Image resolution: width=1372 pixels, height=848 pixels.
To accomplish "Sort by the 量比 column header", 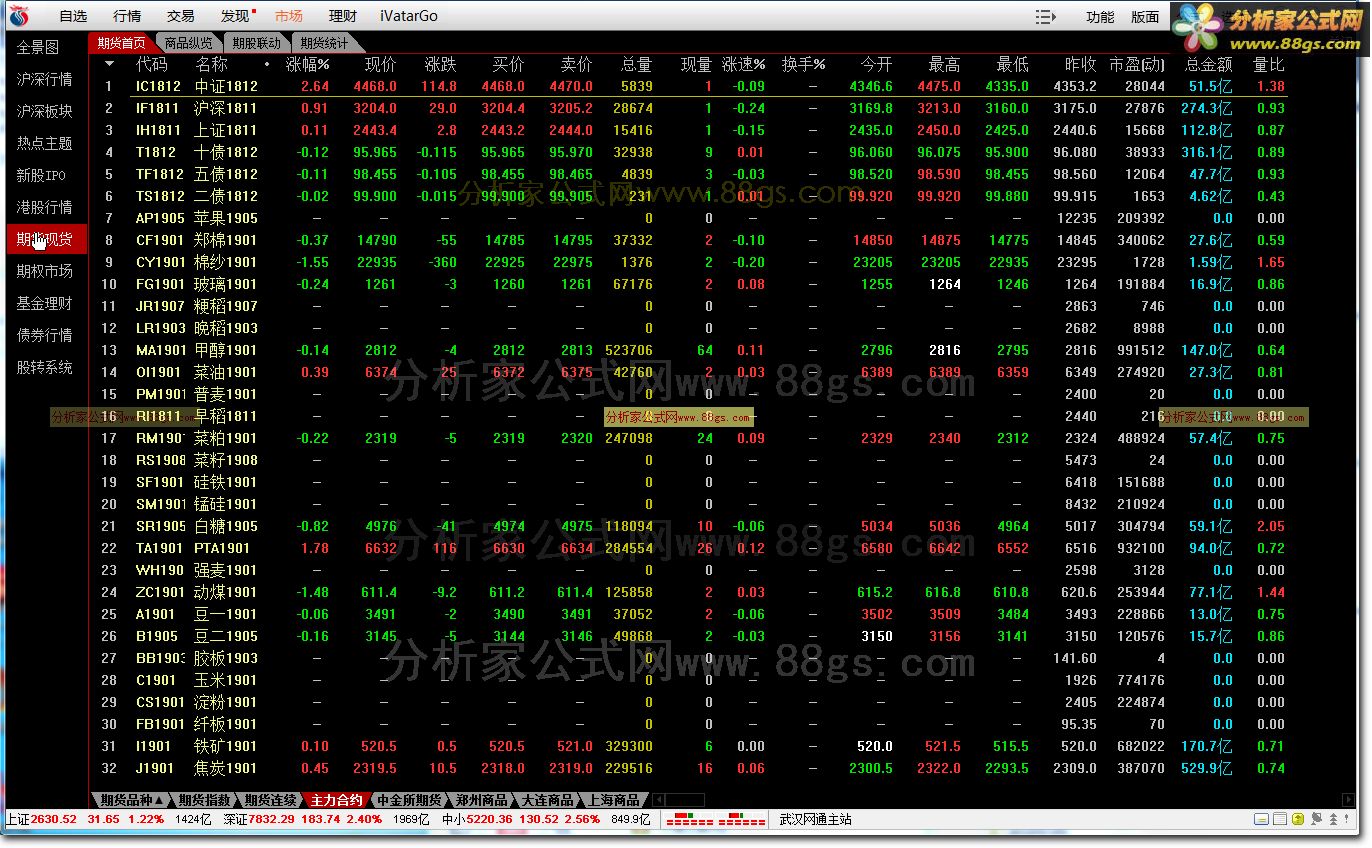I will click(1268, 64).
